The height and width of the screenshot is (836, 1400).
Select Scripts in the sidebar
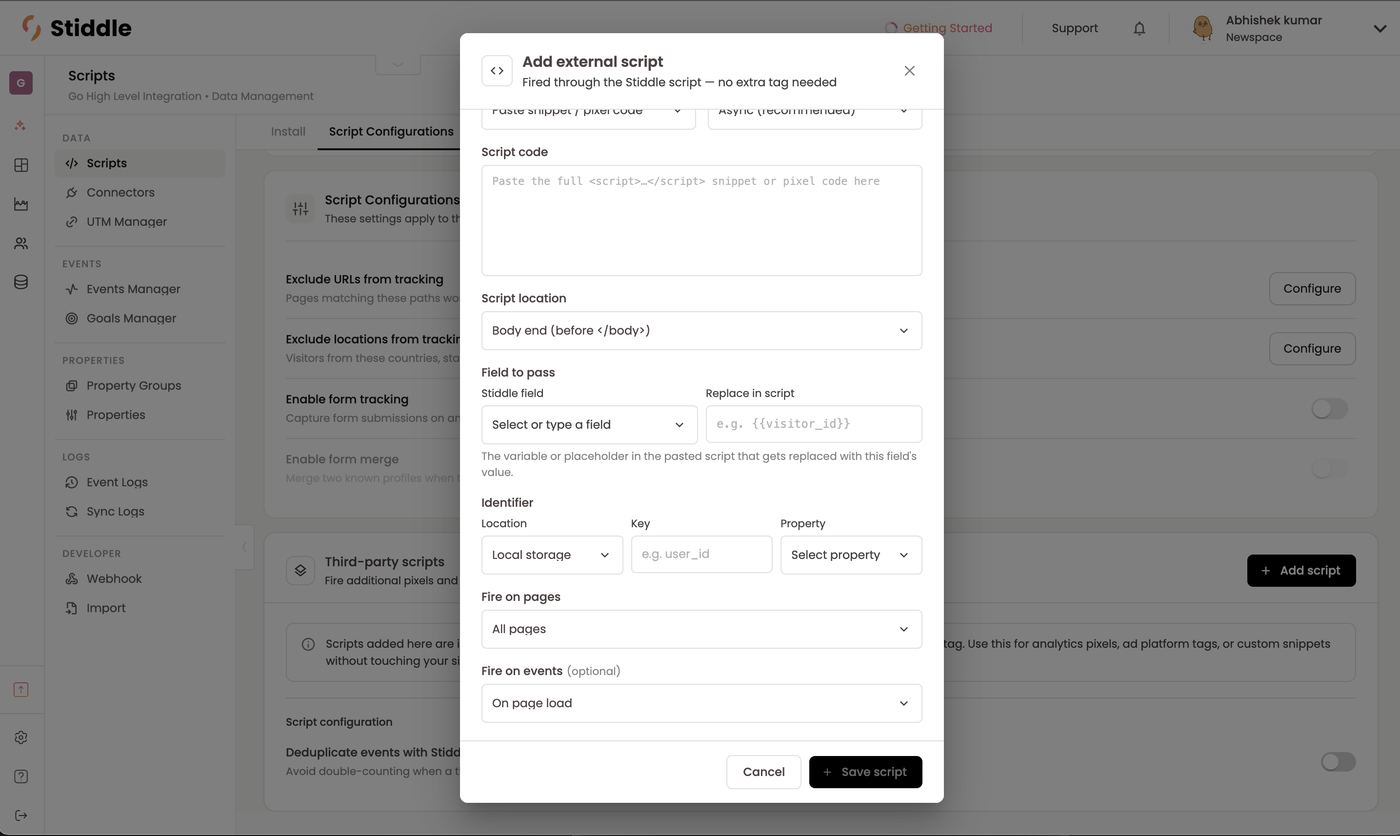pyautogui.click(x=140, y=163)
